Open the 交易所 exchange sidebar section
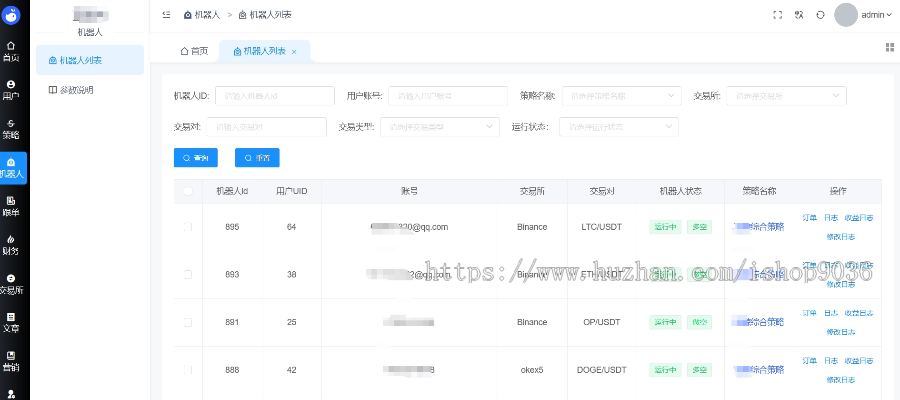This screenshot has width=900, height=400. 11,284
